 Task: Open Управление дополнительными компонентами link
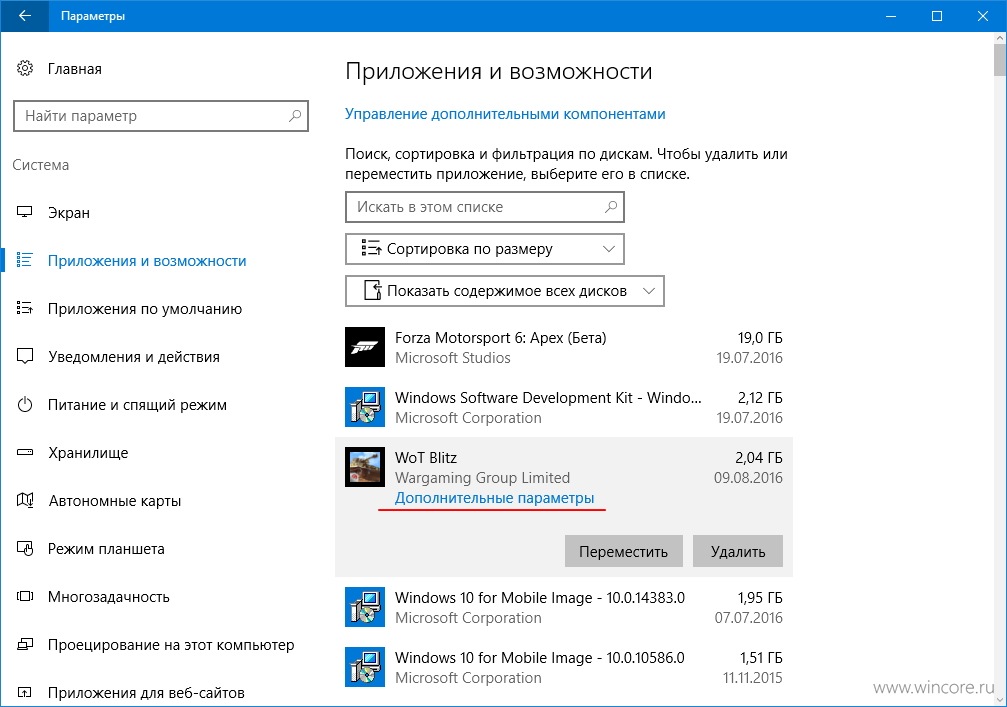(505, 114)
